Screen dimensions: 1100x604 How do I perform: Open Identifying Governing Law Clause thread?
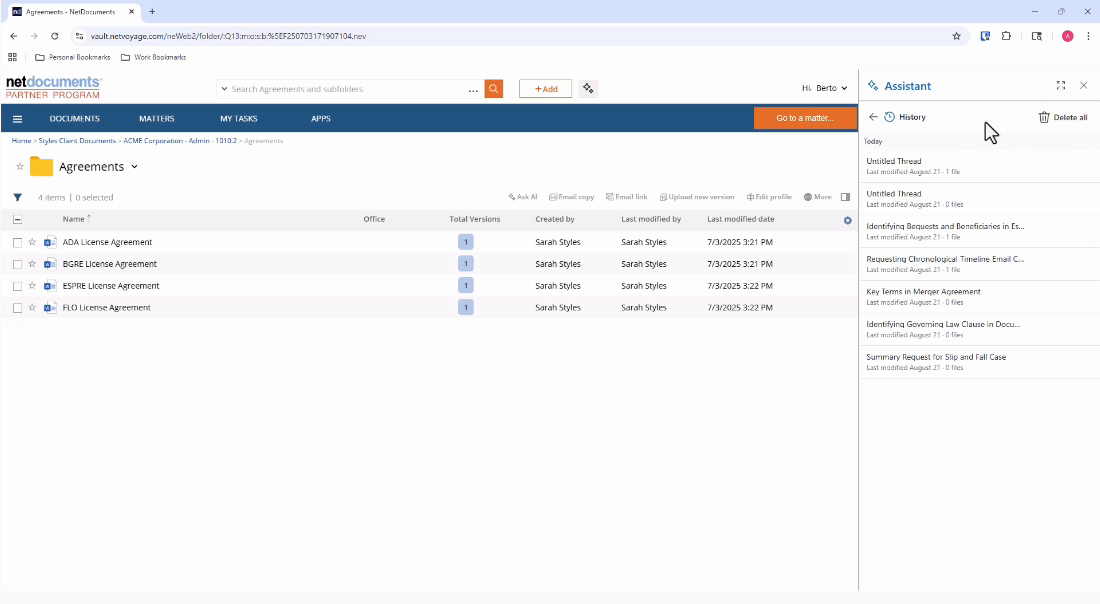(979, 329)
